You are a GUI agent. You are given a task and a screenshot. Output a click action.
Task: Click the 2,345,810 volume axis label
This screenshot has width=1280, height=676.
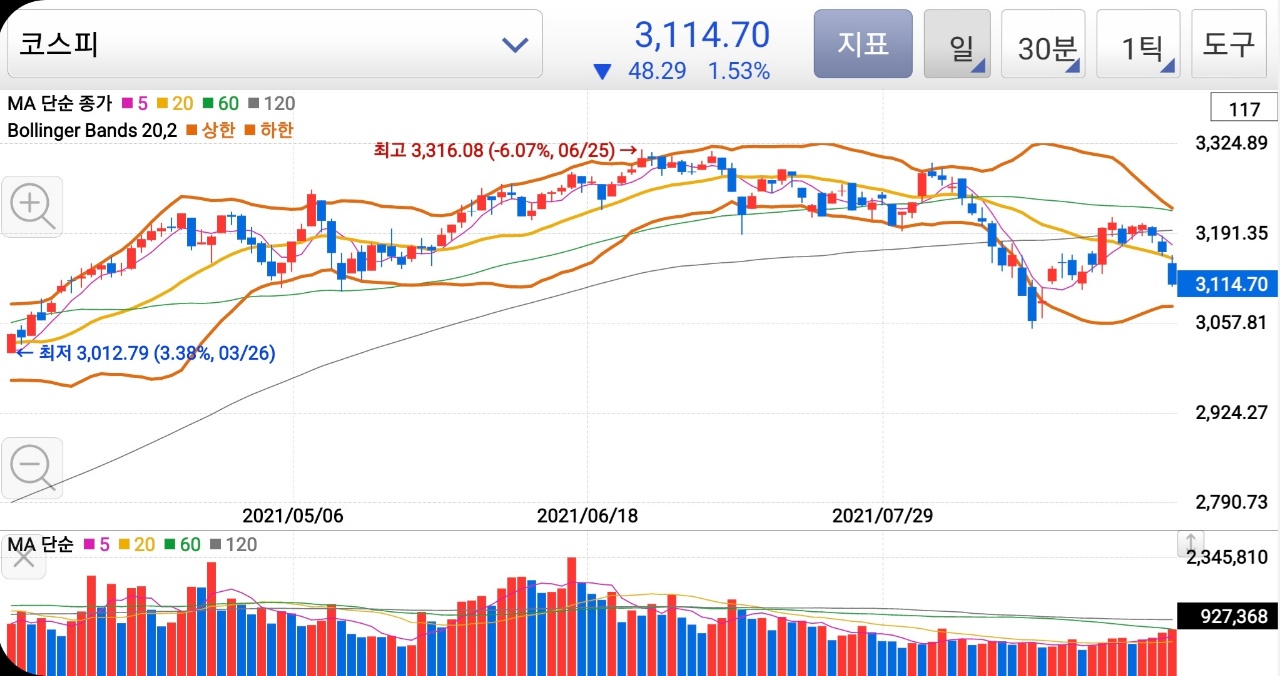click(1227, 557)
